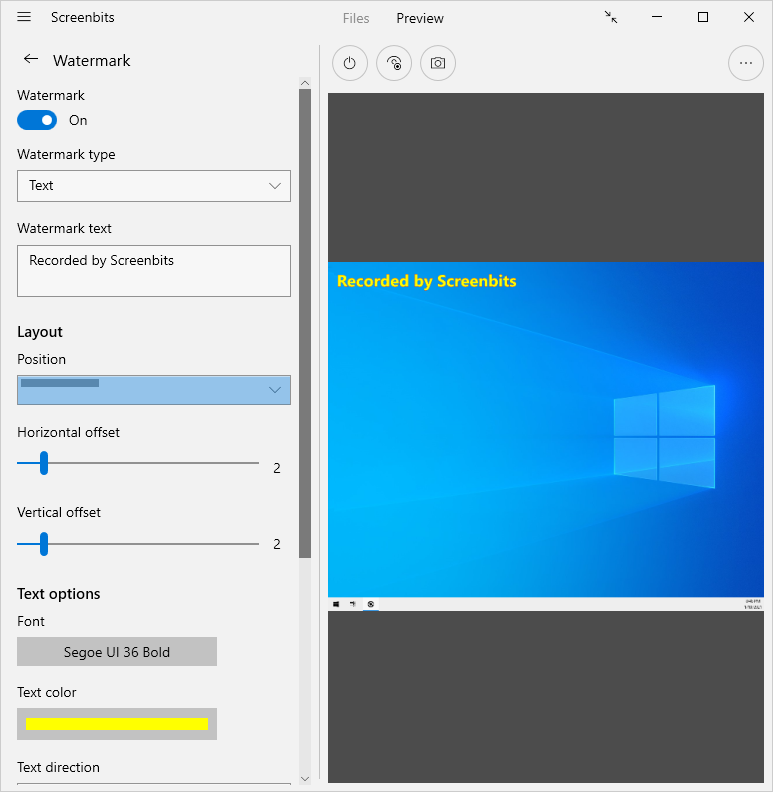Screen dimensions: 773x792
Task: Switch to the Files tab
Action: pyautogui.click(x=356, y=19)
